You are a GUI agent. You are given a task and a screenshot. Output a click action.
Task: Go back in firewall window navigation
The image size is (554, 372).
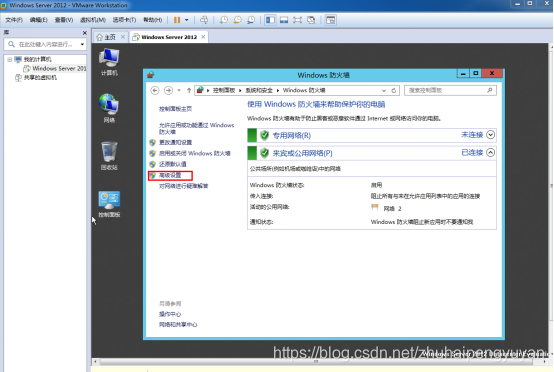tap(155, 90)
